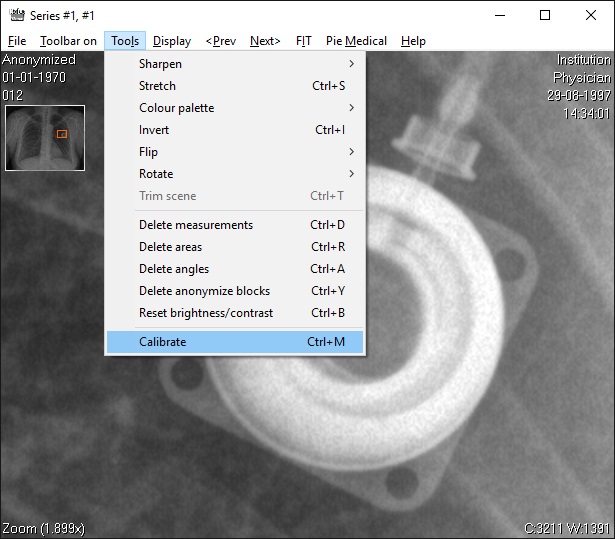Open the Pie Medical menu
615x539 pixels.
point(356,41)
